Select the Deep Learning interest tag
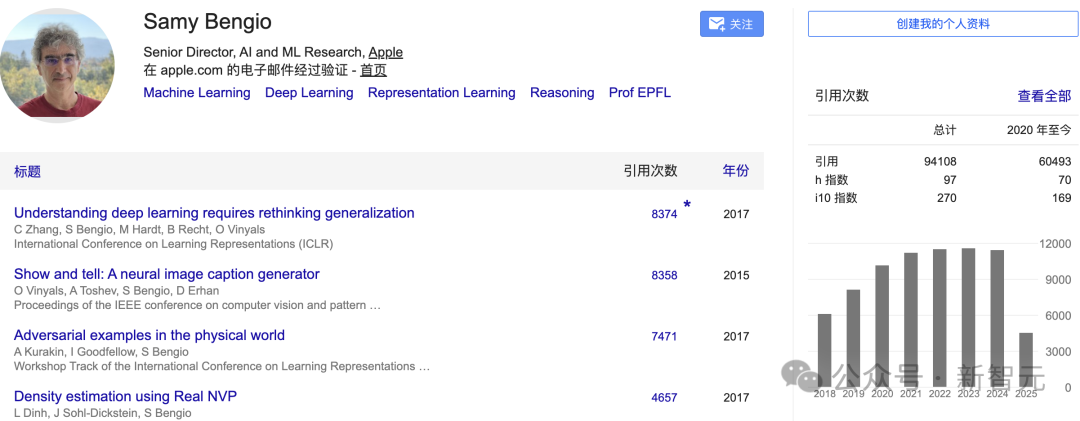 click(309, 92)
